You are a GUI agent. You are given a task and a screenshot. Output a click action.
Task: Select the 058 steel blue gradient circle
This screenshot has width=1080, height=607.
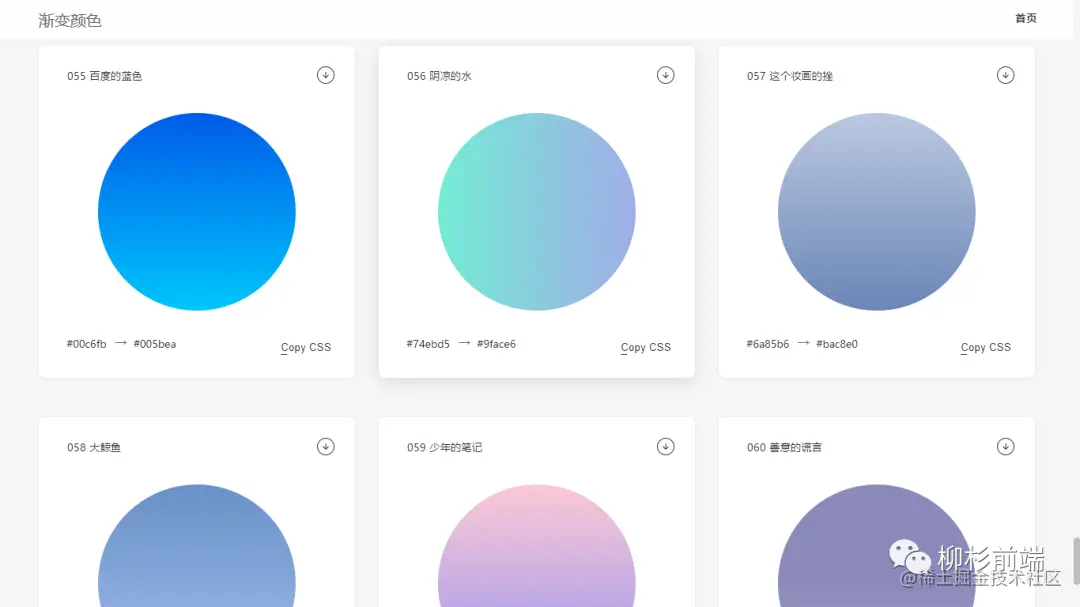(197, 546)
